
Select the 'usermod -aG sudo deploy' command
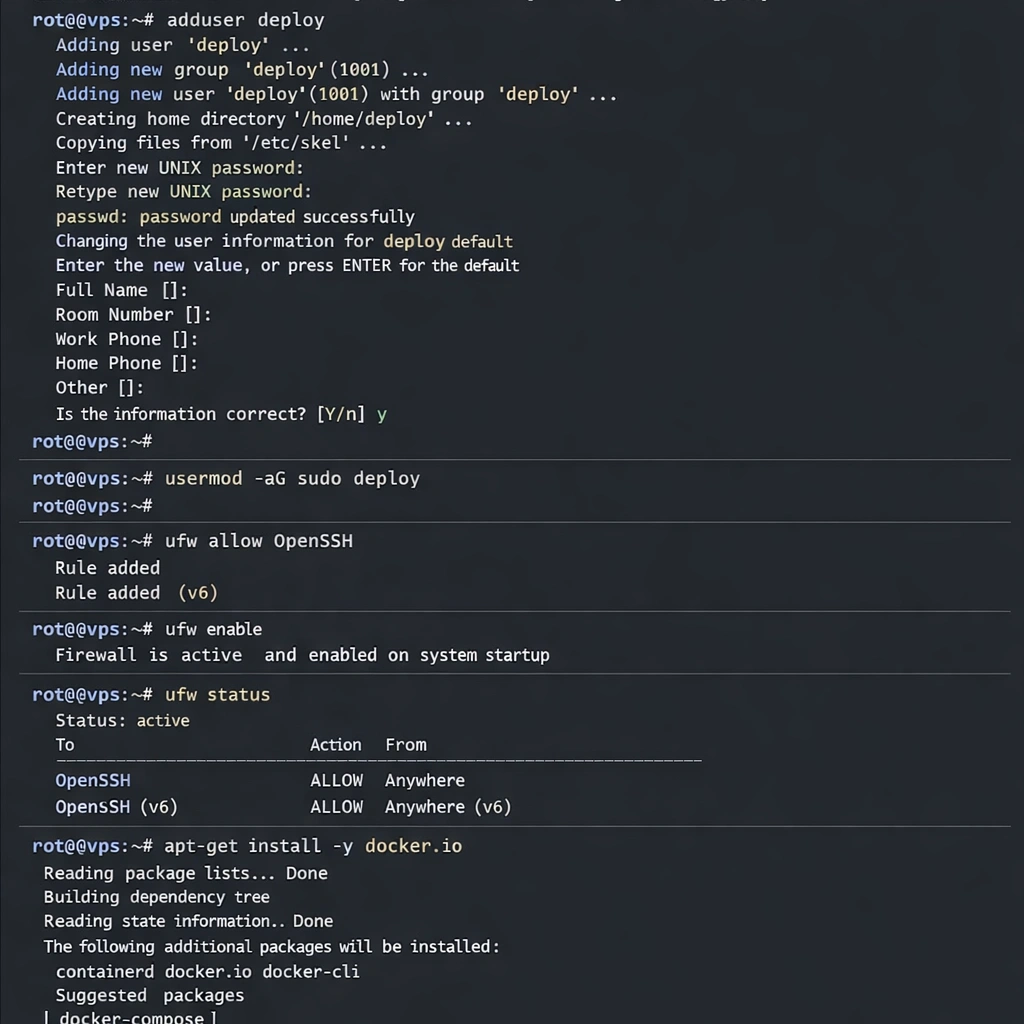pos(292,478)
